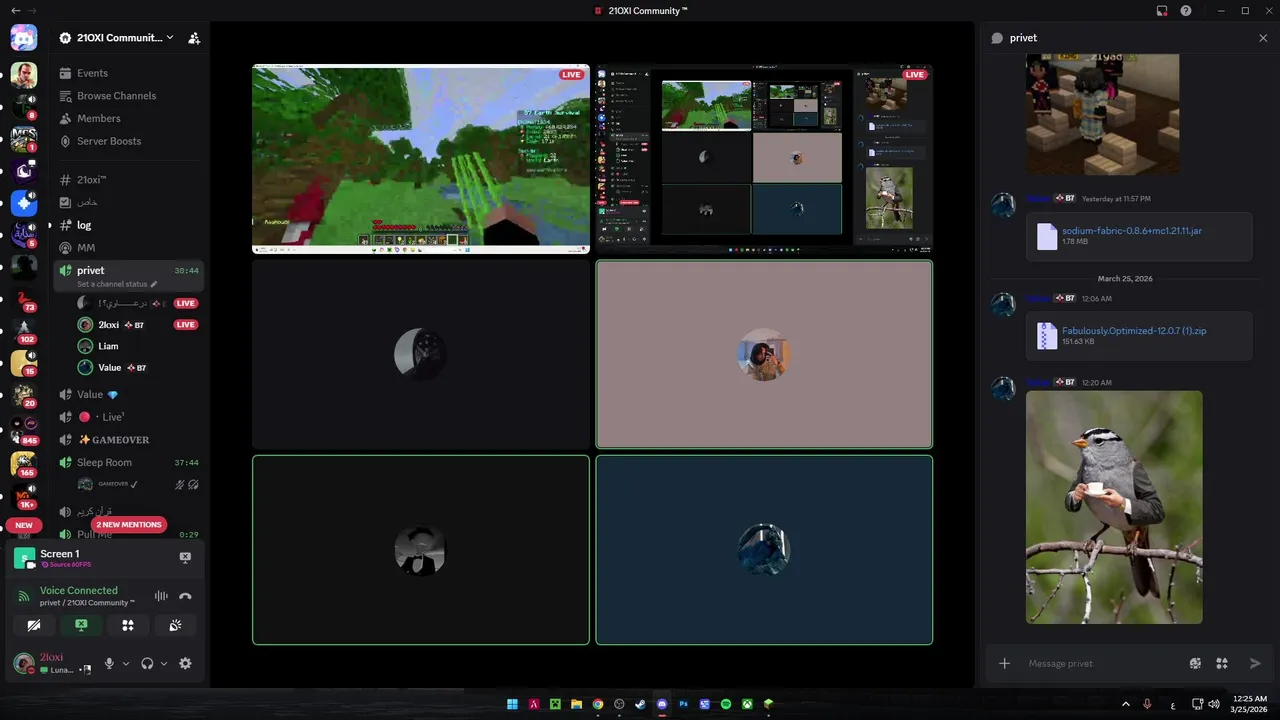This screenshot has height=720, width=1280.
Task: Open Google Chrome from taskbar
Action: [x=598, y=704]
